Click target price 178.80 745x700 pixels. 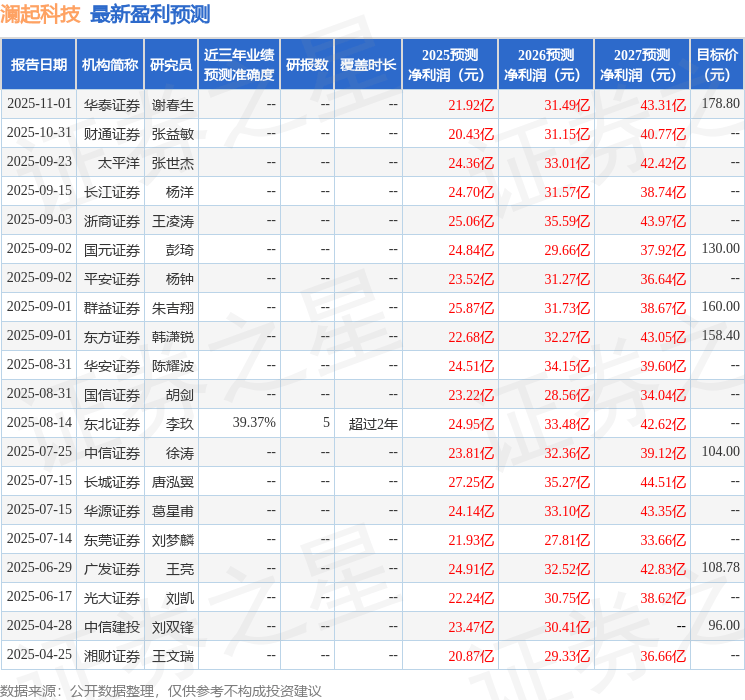tap(721, 103)
